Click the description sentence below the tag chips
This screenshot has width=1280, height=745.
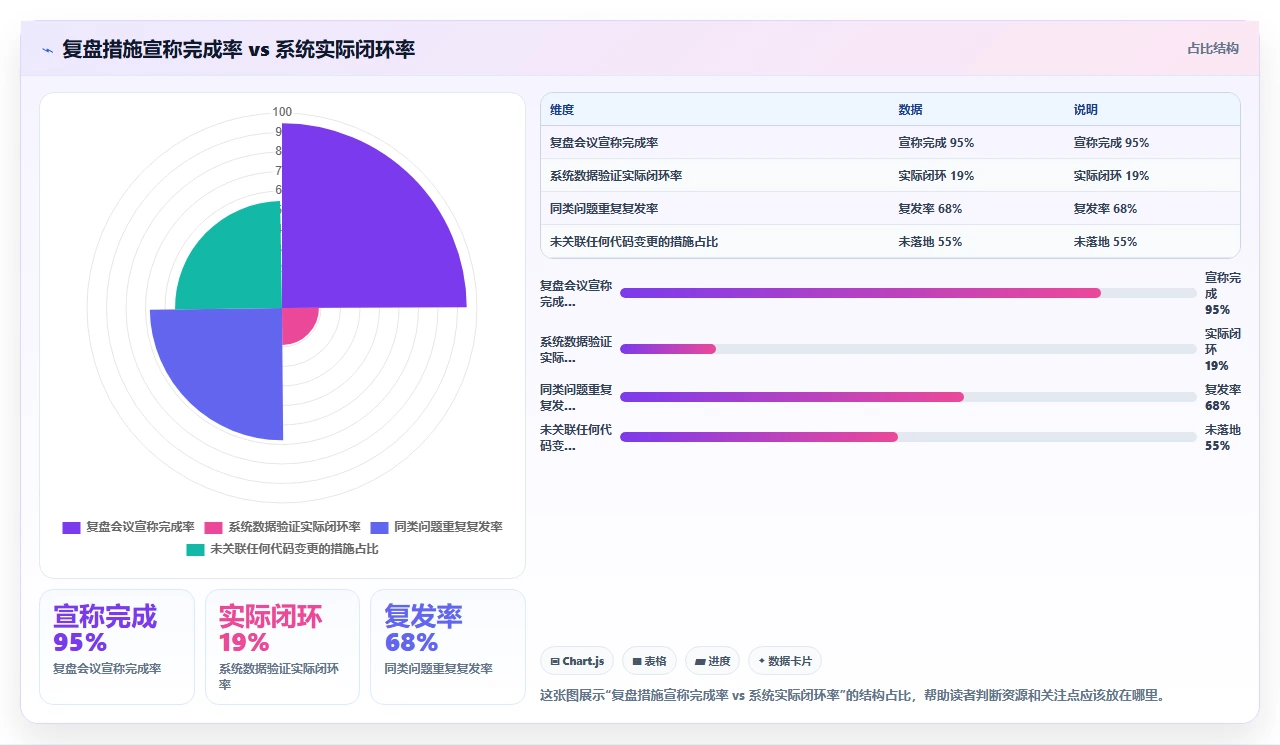(x=853, y=695)
